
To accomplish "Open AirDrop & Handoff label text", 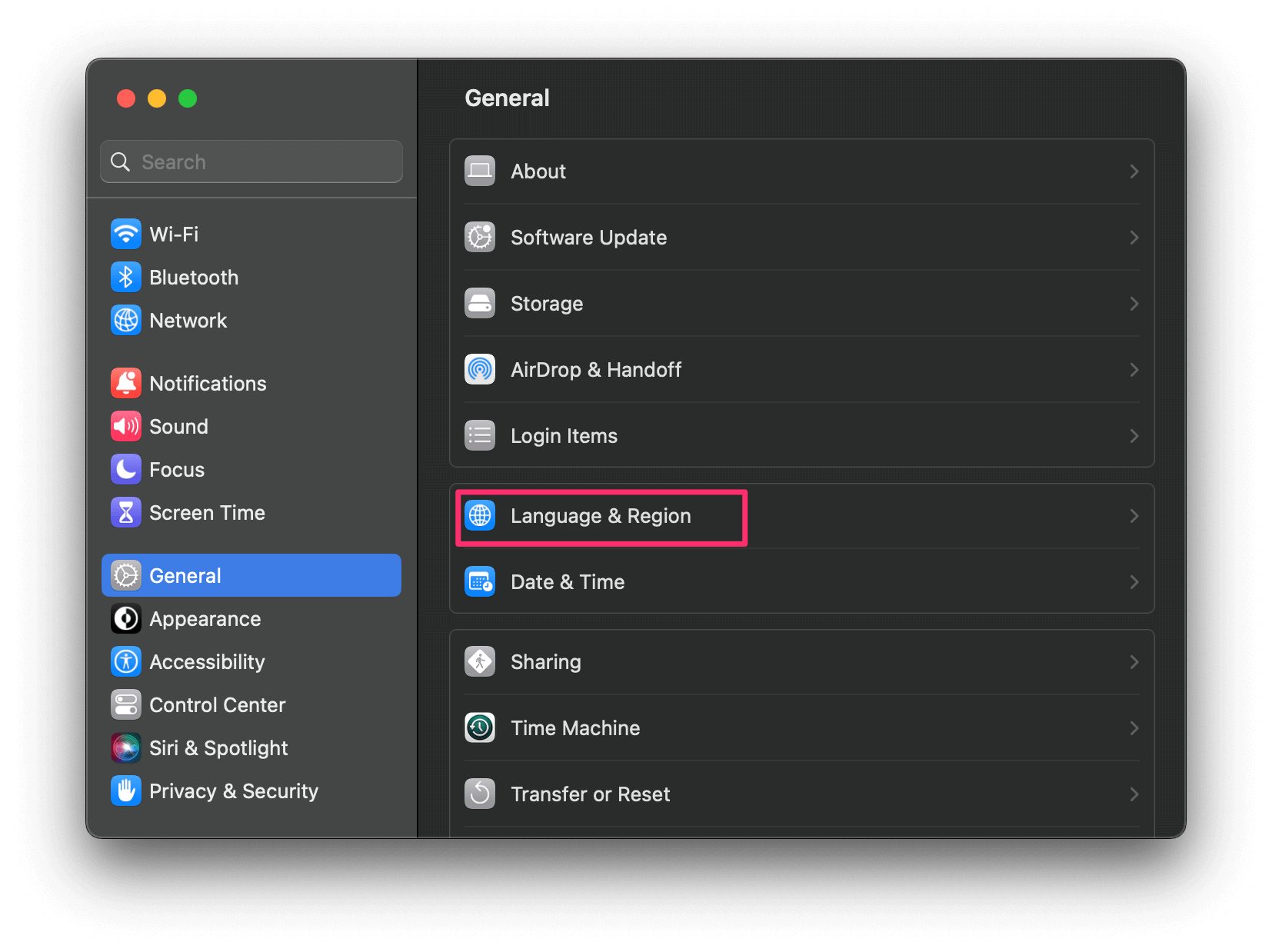I will 596,369.
